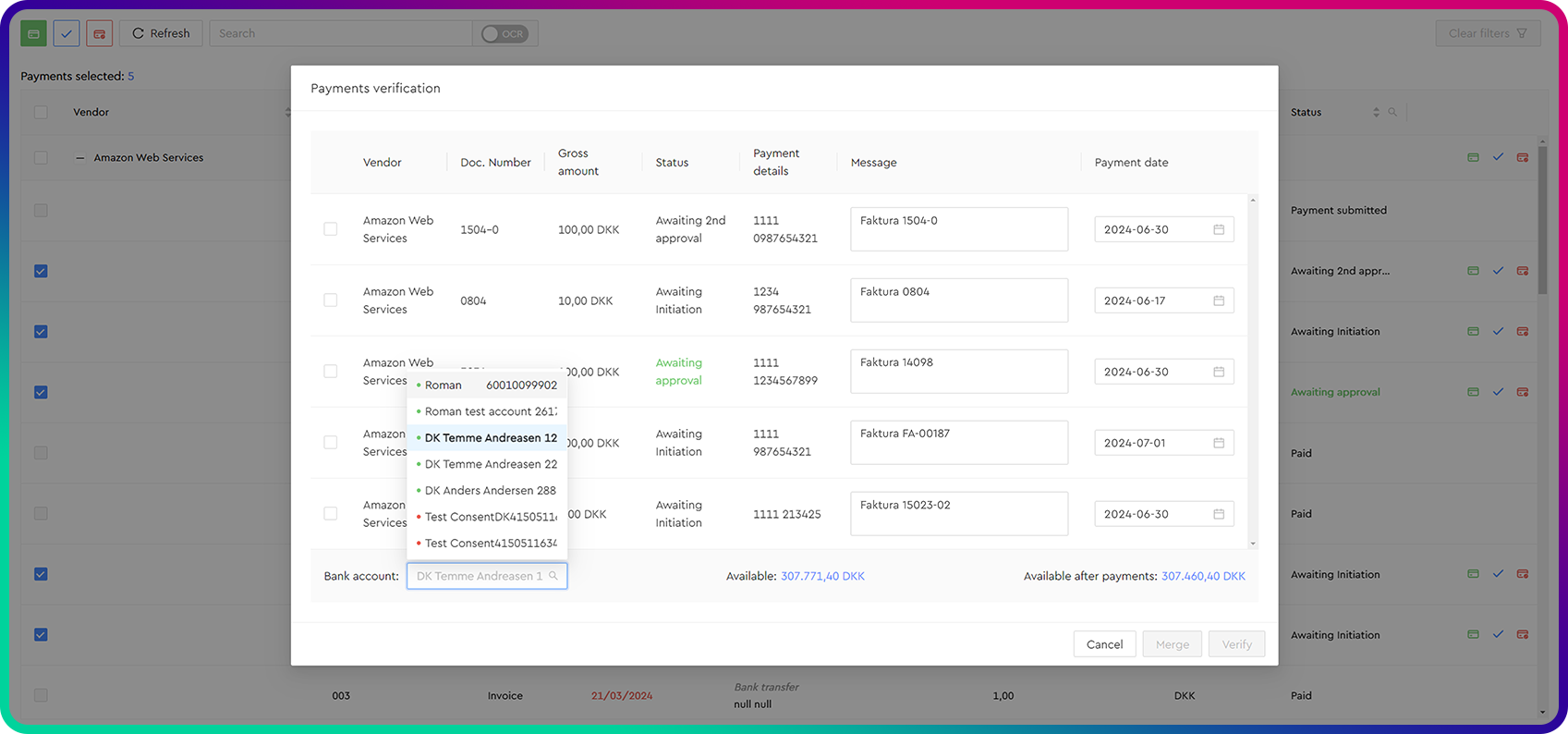Screen dimensions: 1568x734
Task: Pick DK Anders Andersen 288 account
Action: [x=487, y=491]
